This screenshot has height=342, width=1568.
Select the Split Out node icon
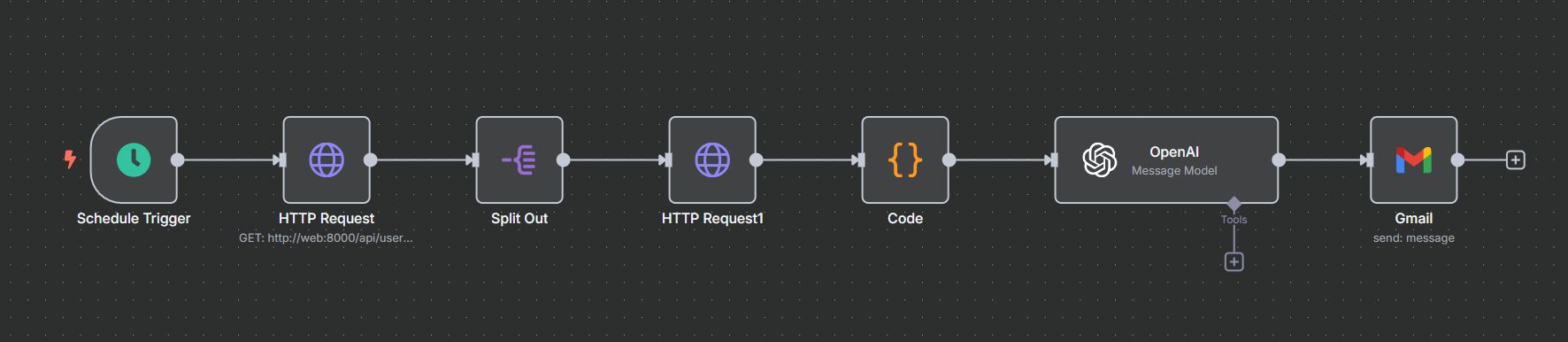pos(519,160)
